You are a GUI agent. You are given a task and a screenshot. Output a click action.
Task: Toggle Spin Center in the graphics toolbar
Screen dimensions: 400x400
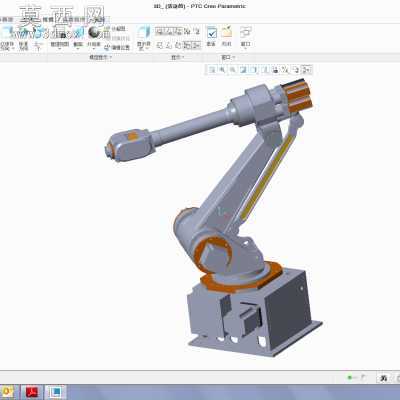click(x=307, y=70)
